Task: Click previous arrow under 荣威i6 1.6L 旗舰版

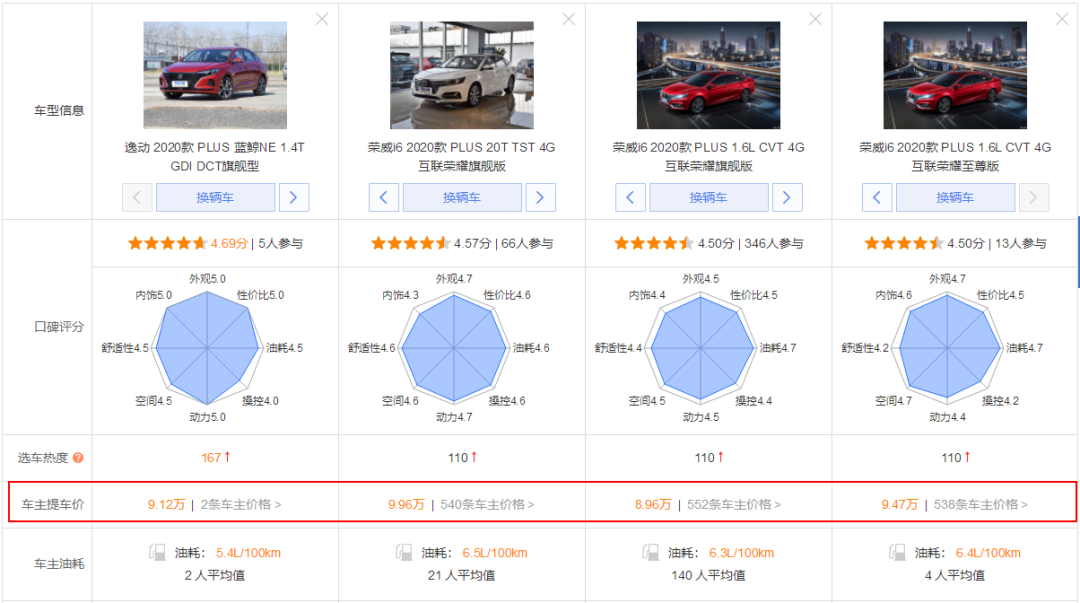Action: (x=630, y=197)
